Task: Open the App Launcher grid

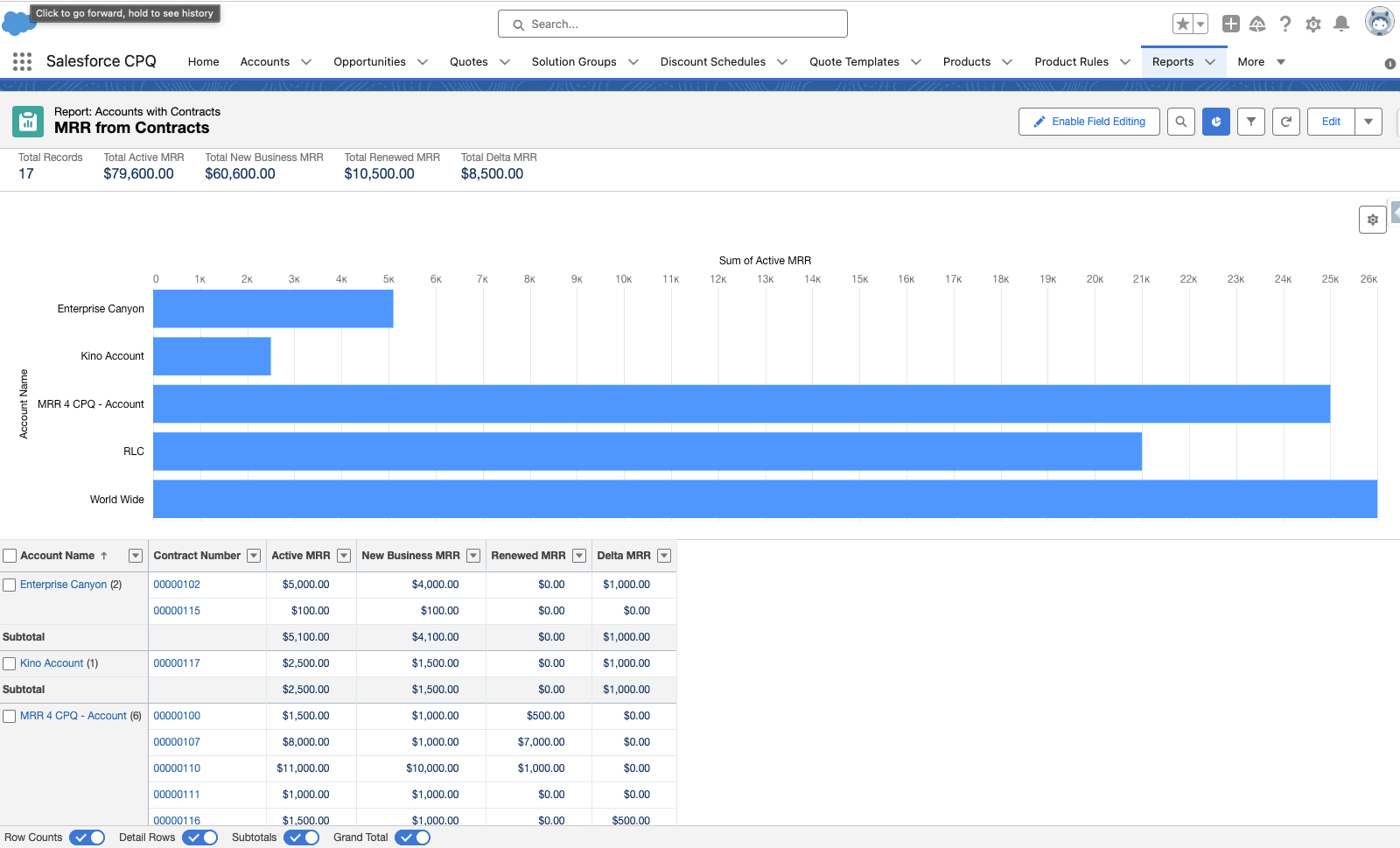Action: coord(23,61)
